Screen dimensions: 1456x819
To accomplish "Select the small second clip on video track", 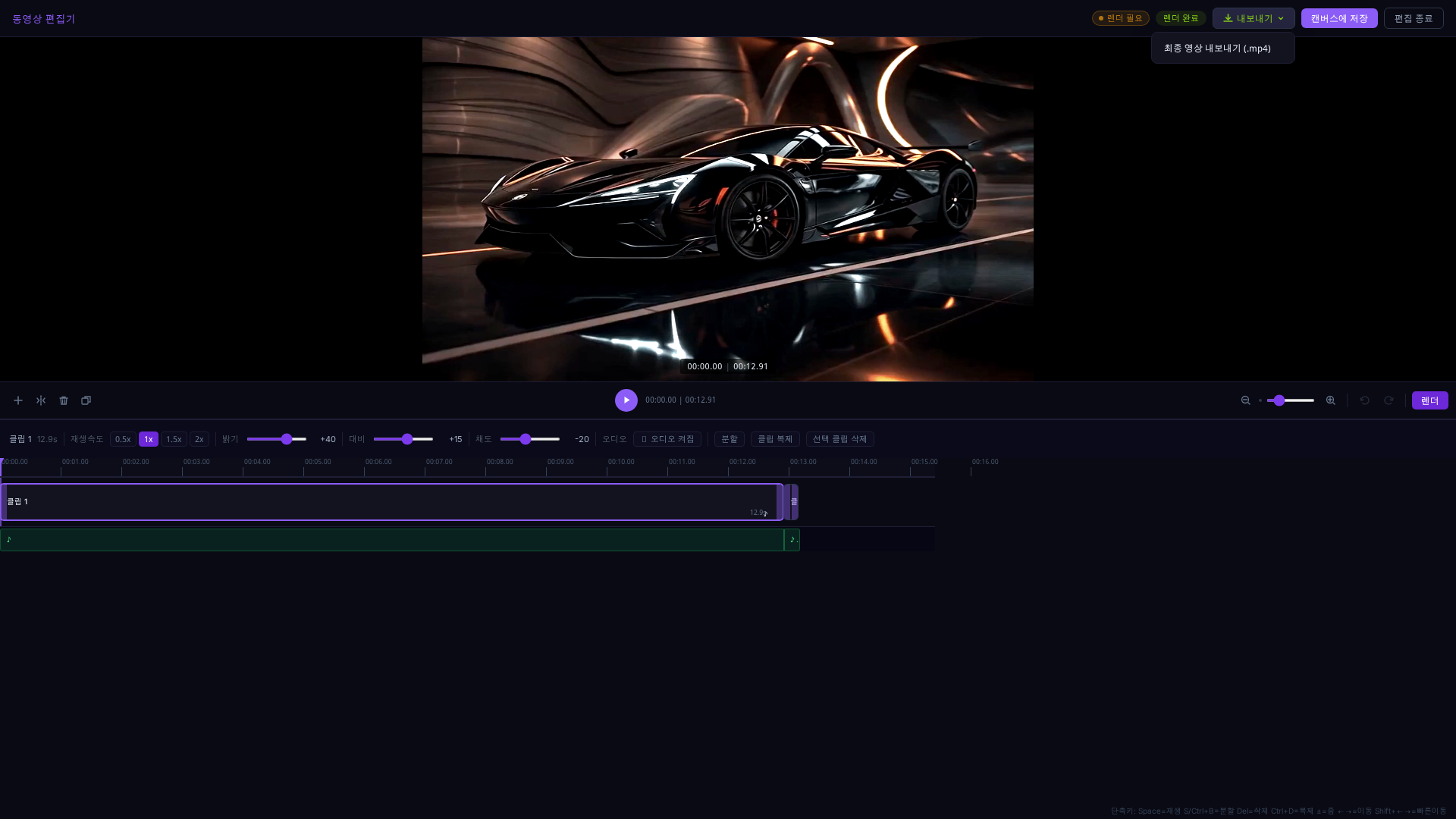I will [x=792, y=502].
